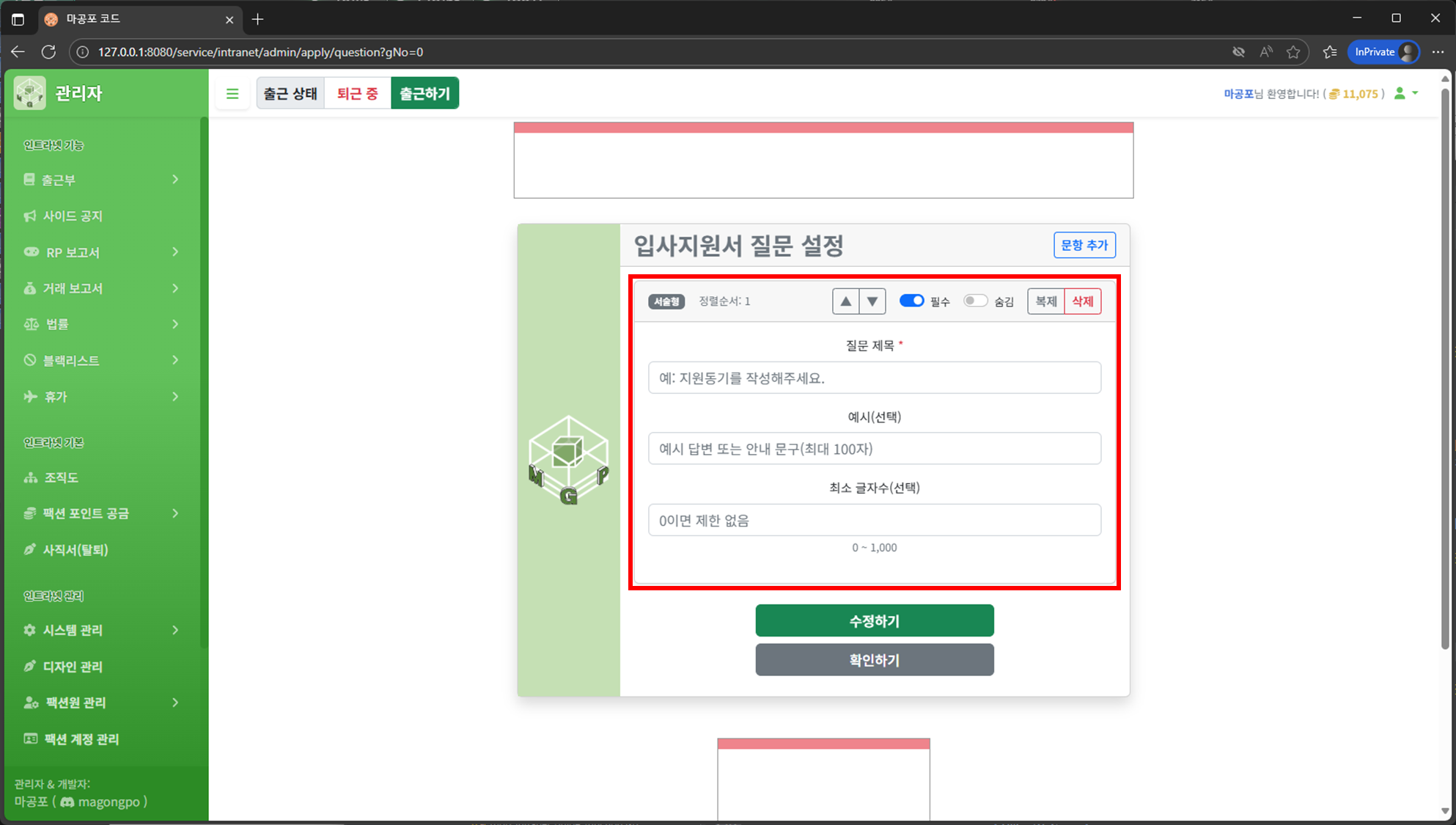1456x825 pixels.
Task: Click the hamburger menu toggle icon
Action: tap(232, 94)
